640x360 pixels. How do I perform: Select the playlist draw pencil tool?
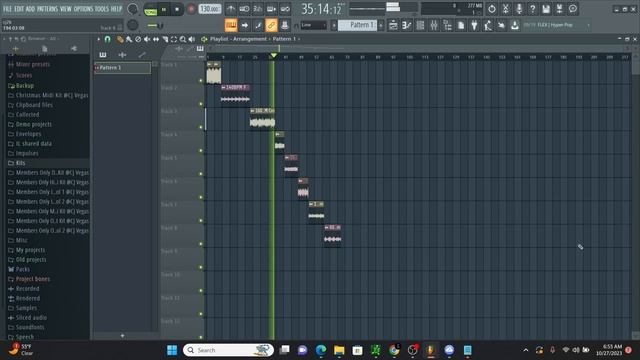[120, 39]
